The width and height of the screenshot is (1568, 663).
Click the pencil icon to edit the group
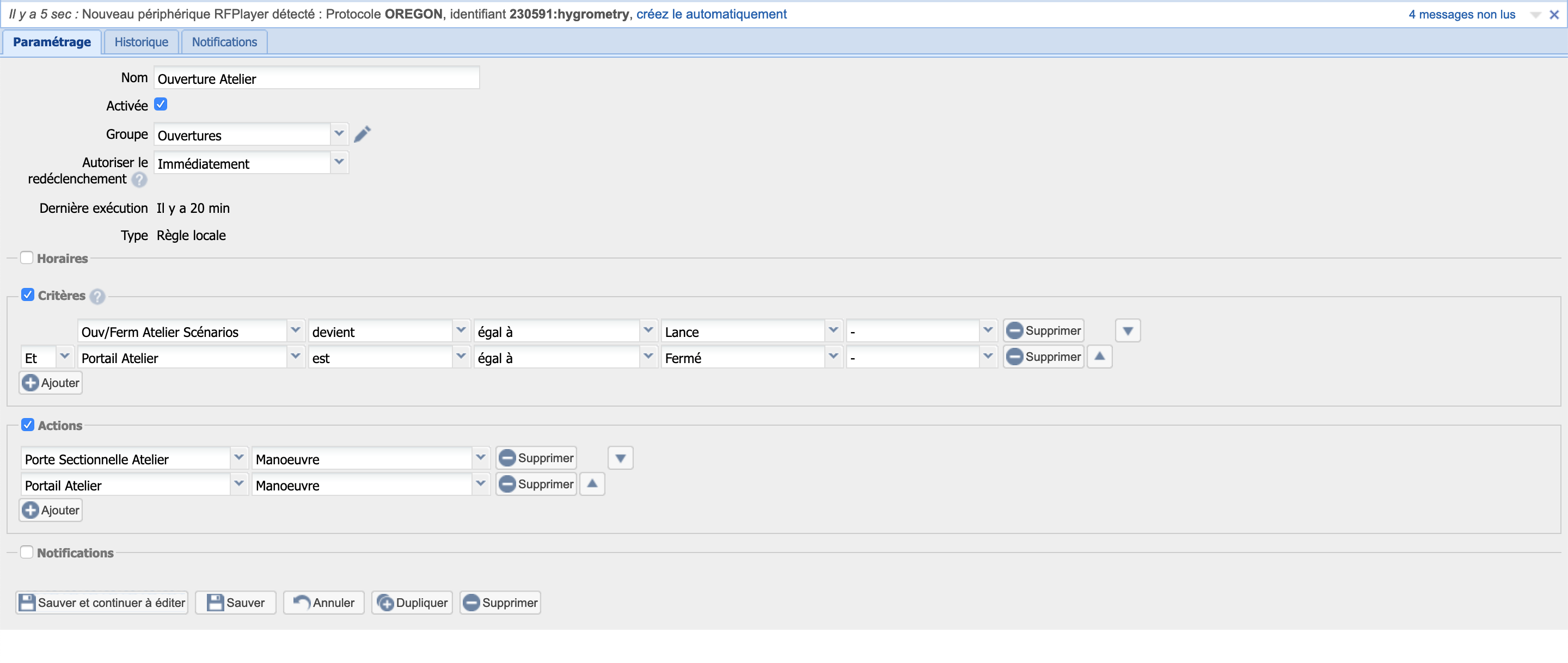coord(362,134)
